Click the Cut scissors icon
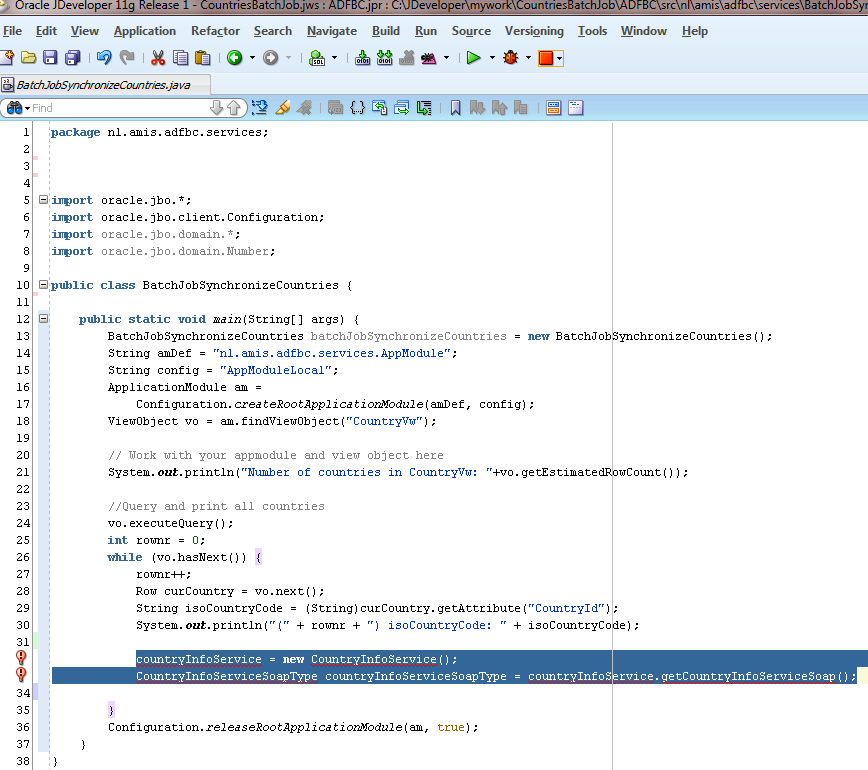This screenshot has width=868, height=770. click(x=158, y=58)
